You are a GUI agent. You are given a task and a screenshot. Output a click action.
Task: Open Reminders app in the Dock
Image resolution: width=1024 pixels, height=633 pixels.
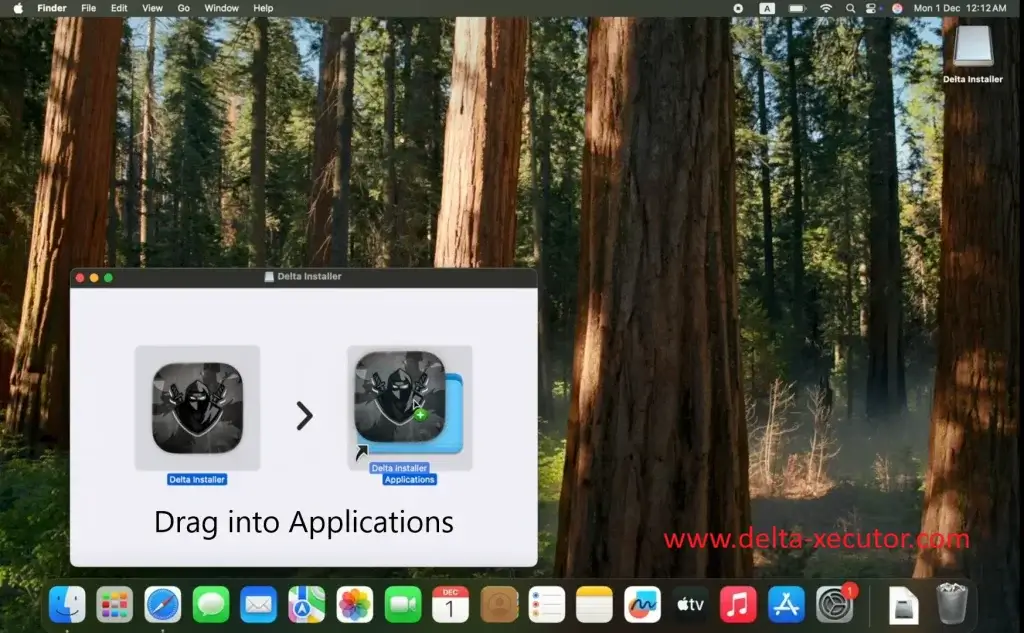(547, 604)
